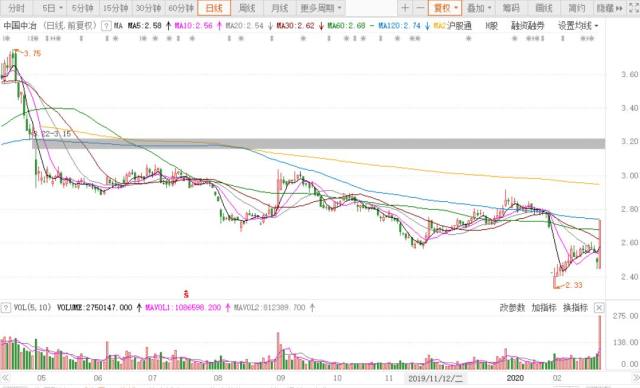The image size is (640, 388).
Task: Click the gray 3.22-3.15 price zone band
Action: coord(318,144)
